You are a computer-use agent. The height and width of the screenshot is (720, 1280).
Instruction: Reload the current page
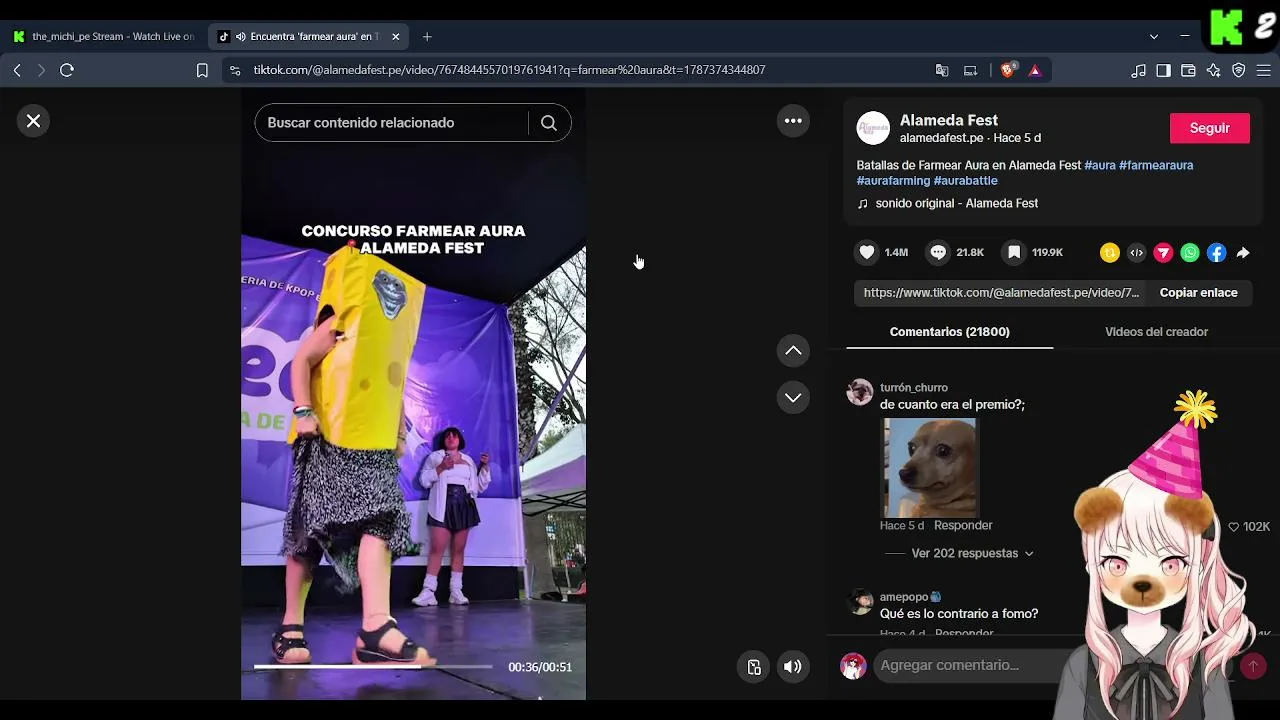pos(67,70)
